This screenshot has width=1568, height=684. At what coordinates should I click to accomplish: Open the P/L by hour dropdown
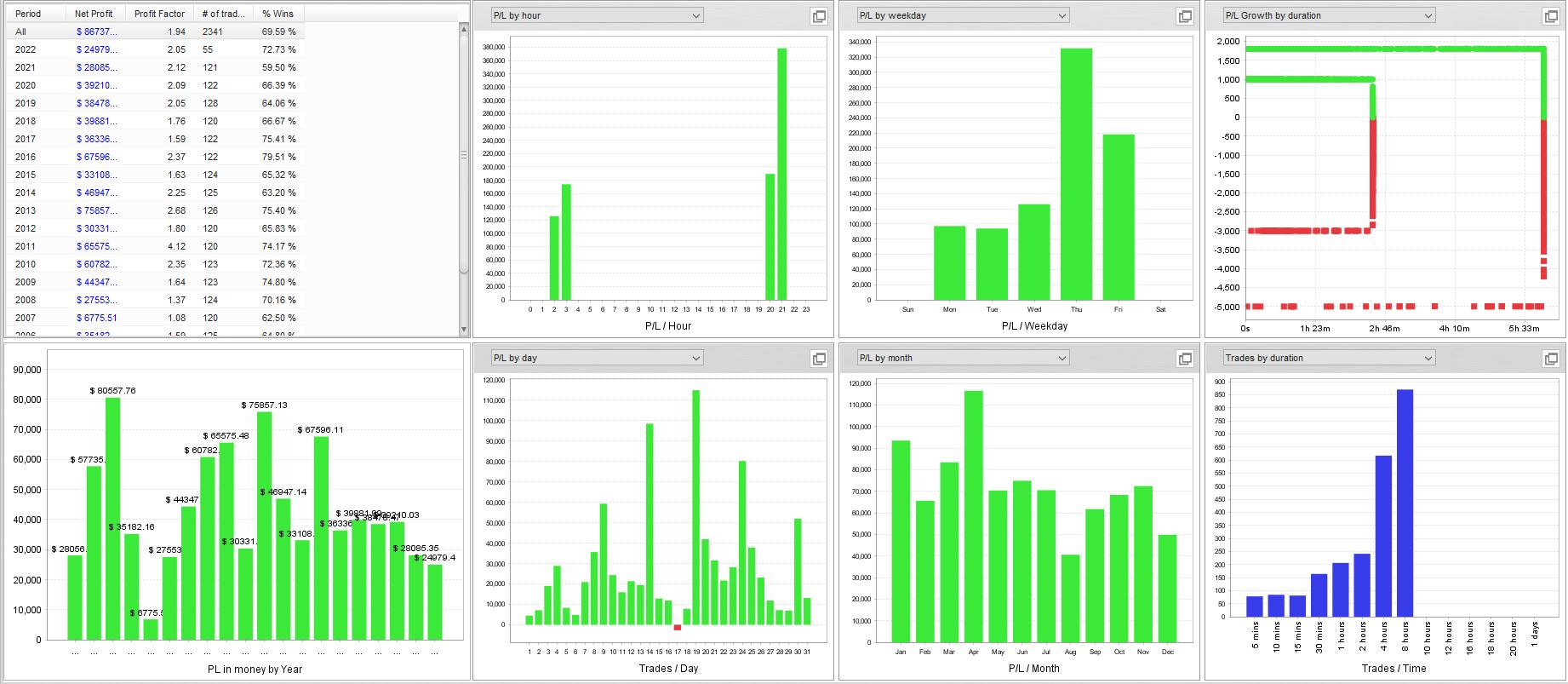point(598,15)
